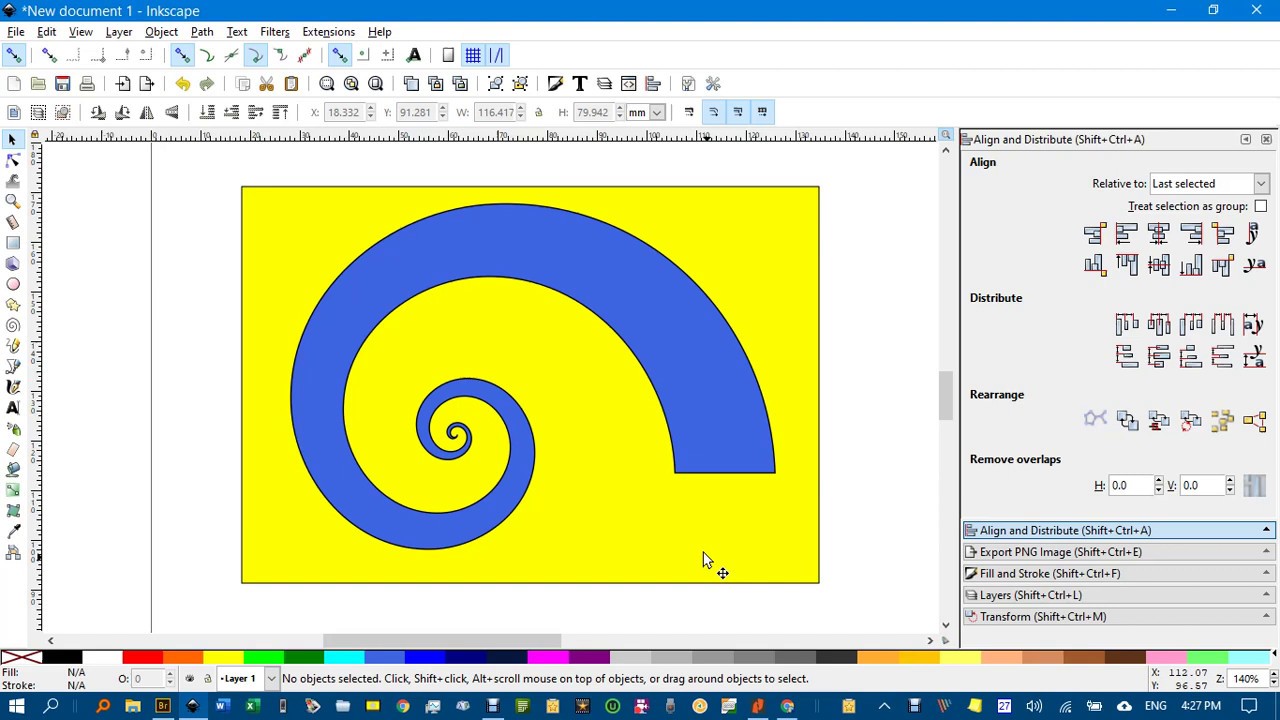Open the Object menu
The height and width of the screenshot is (720, 1280).
(x=161, y=32)
